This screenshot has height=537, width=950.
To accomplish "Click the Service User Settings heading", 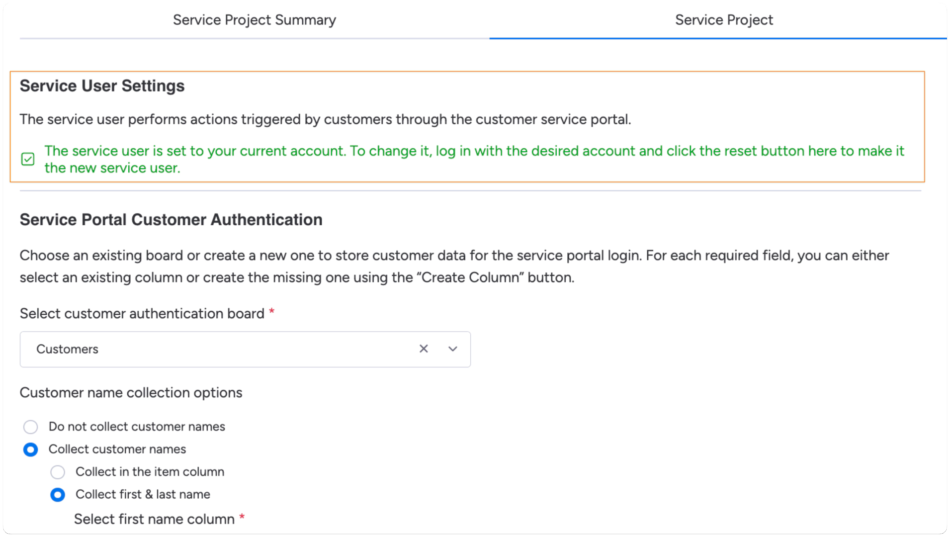I will (102, 87).
